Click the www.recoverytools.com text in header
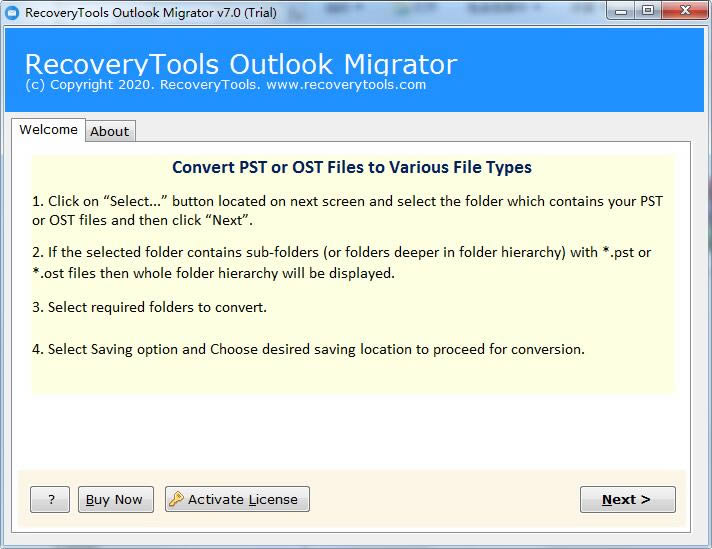The height and width of the screenshot is (549, 712). 346,85
